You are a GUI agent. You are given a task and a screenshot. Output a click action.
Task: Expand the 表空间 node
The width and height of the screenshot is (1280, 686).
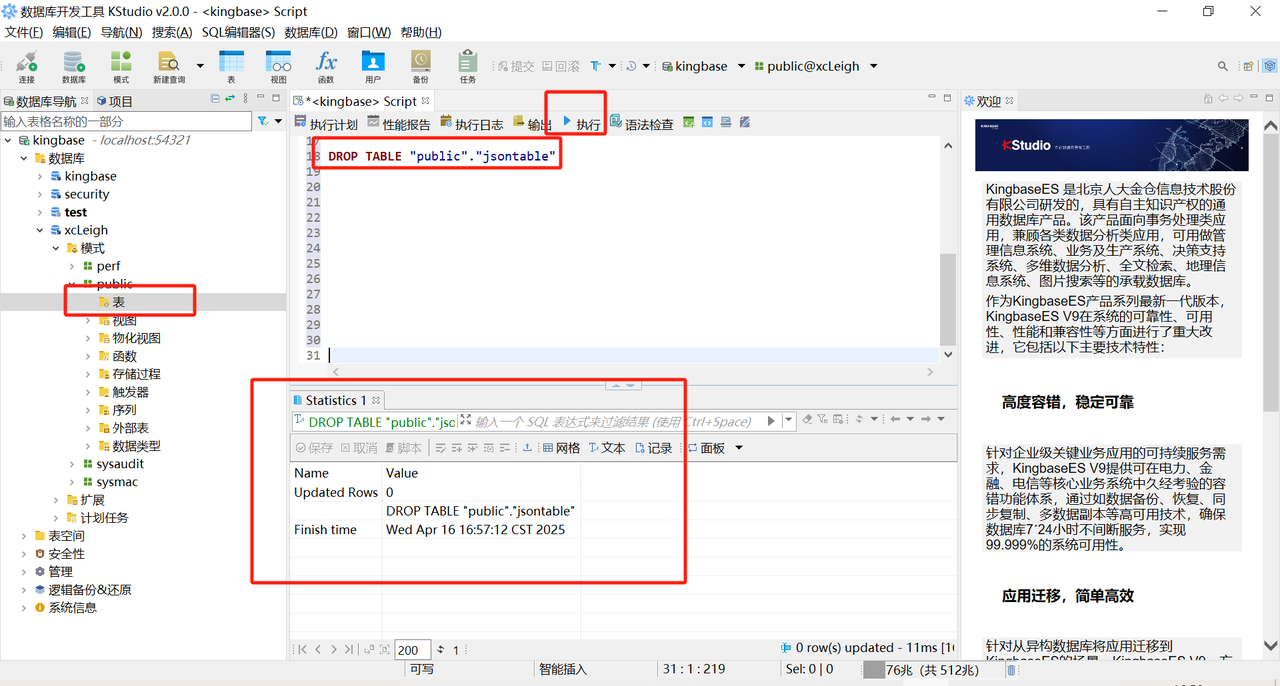click(x=25, y=536)
